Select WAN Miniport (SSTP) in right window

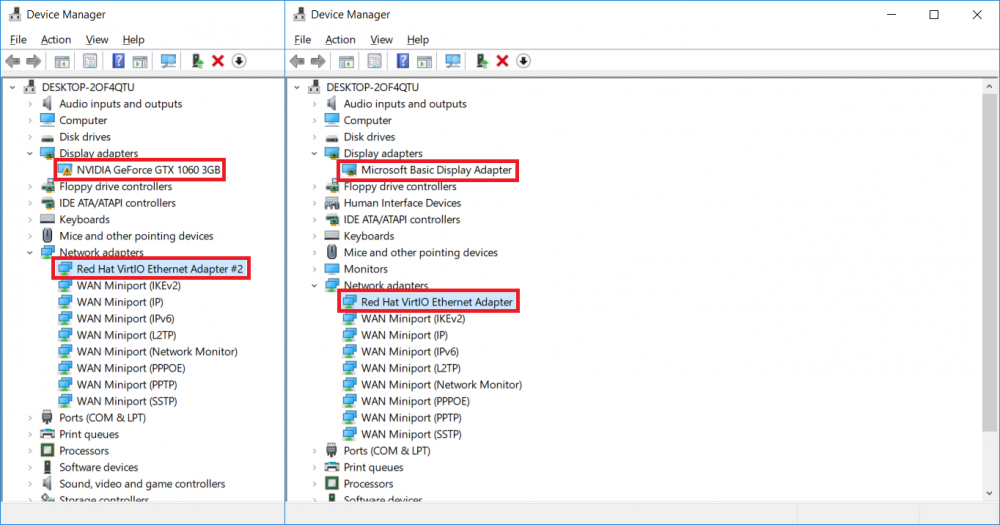pyautogui.click(x=411, y=434)
